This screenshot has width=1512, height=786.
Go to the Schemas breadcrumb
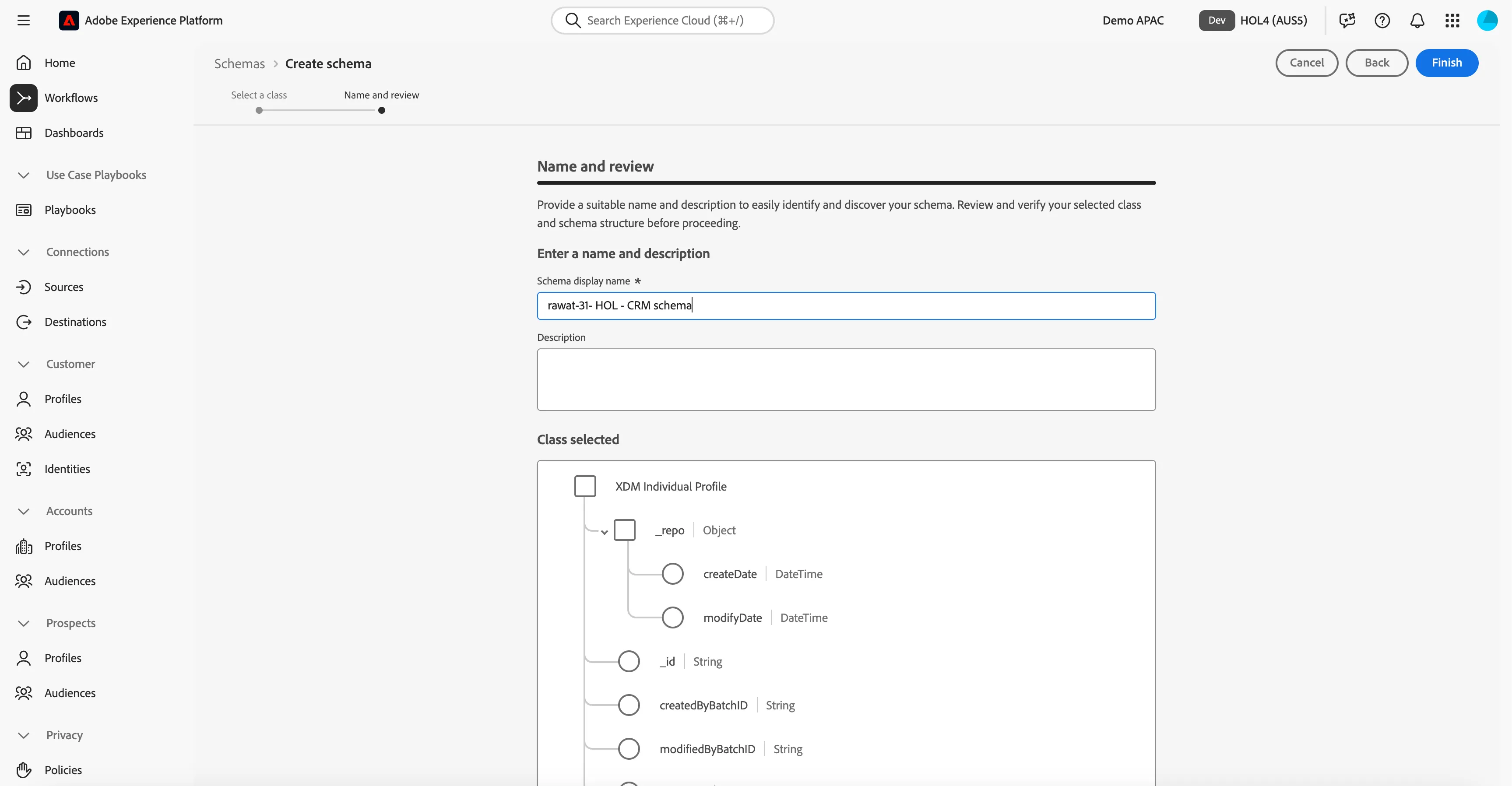click(239, 63)
